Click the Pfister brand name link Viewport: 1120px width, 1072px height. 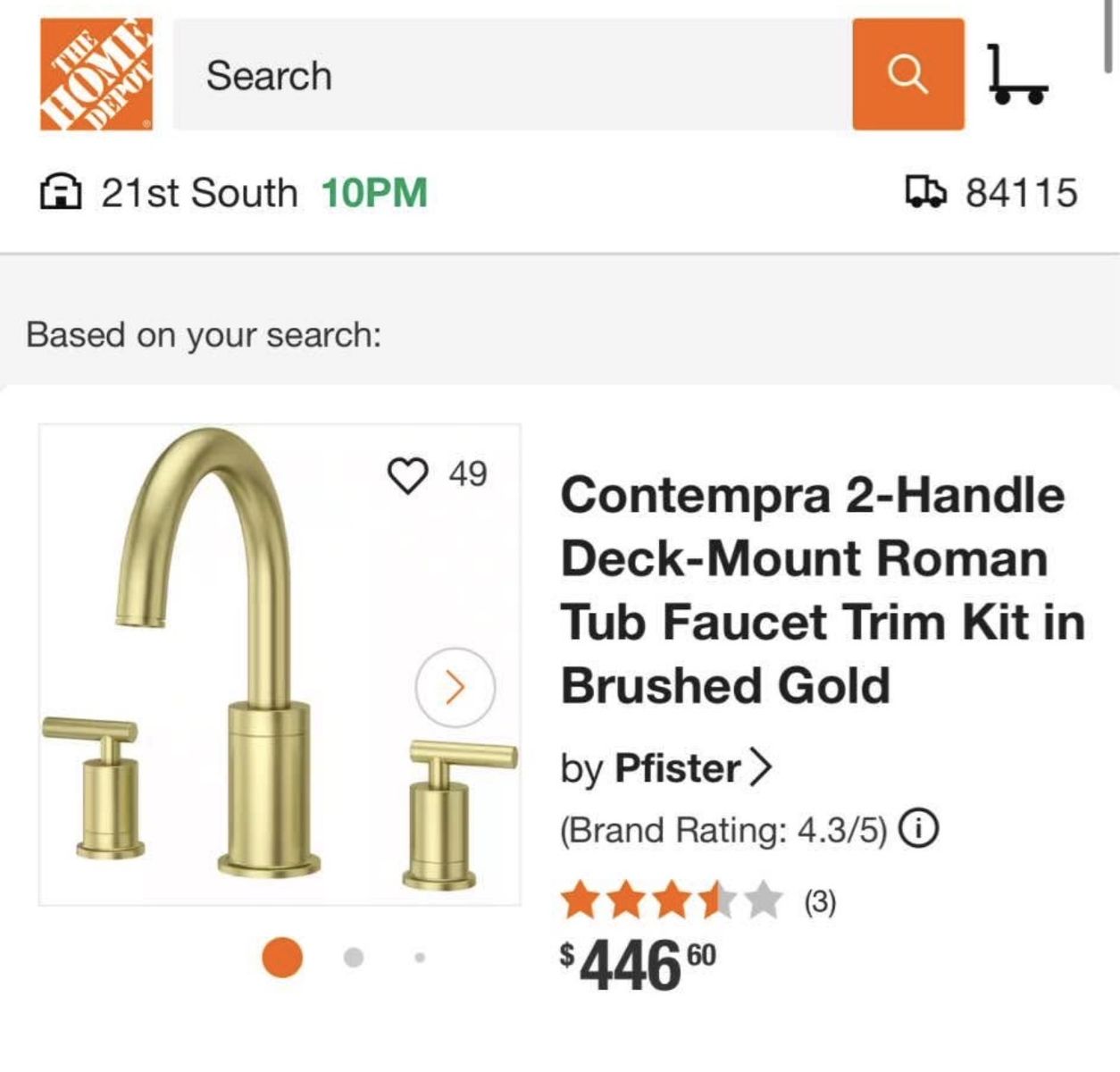click(x=677, y=768)
